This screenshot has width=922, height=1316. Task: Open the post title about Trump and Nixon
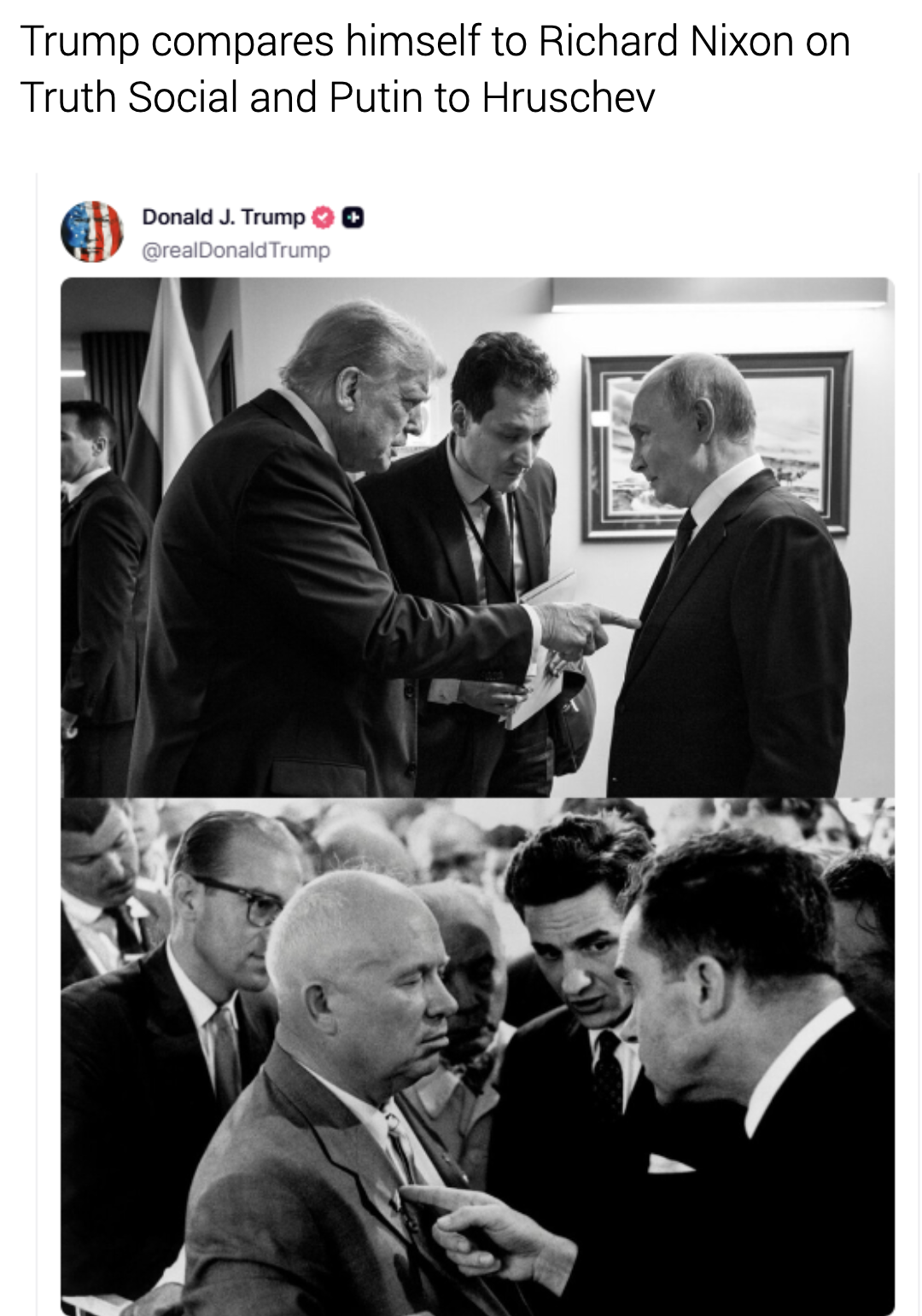pos(435,69)
